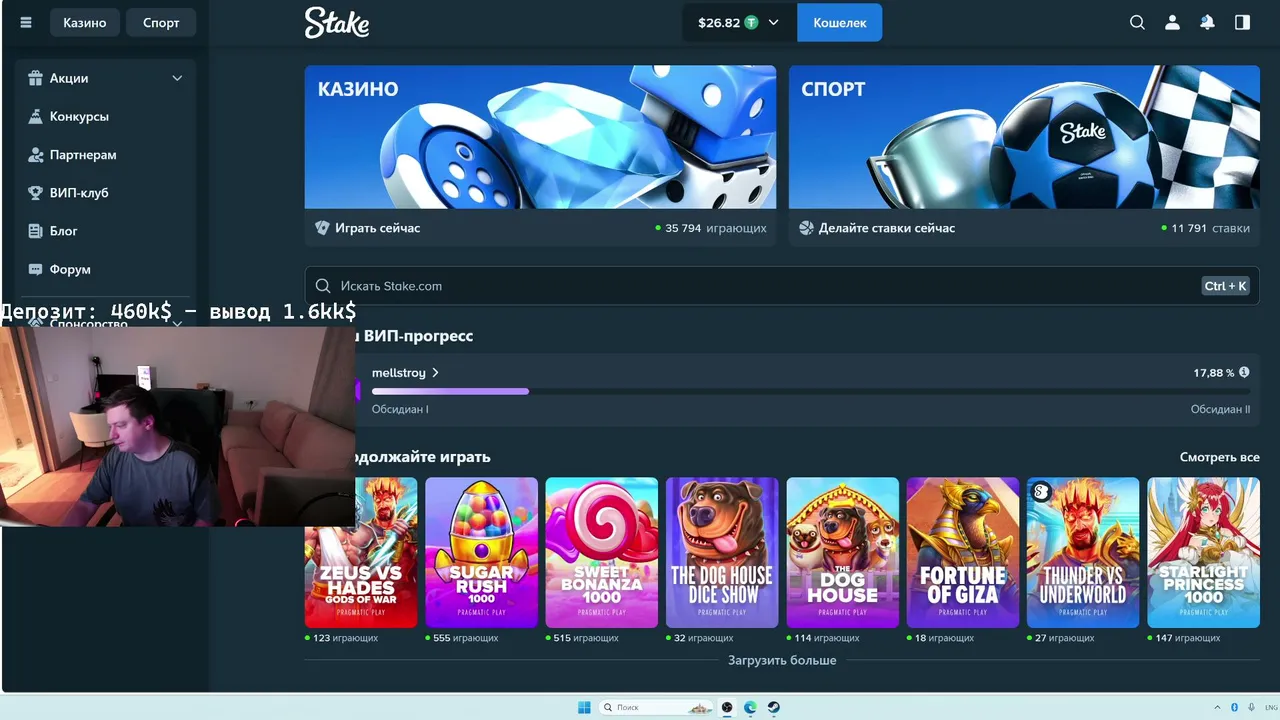Click the 17,88 % progress value
The height and width of the screenshot is (720, 1280).
[x=1213, y=372]
